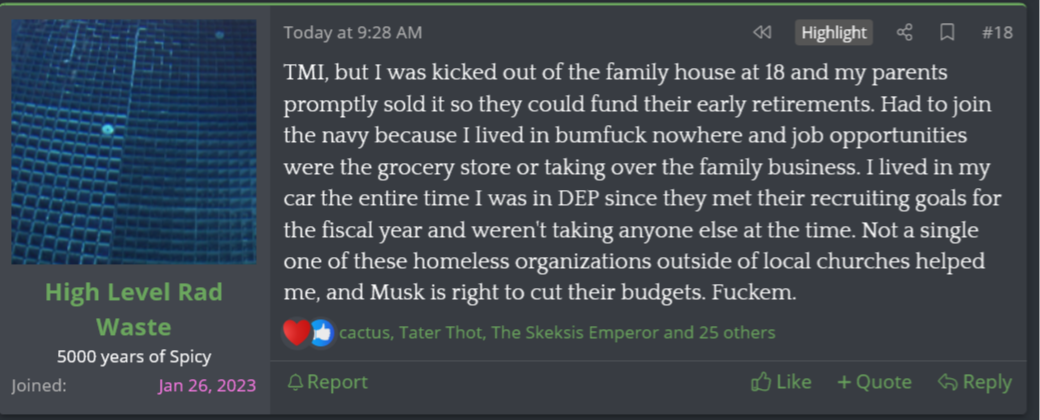Open Tater Thot's profile link
The width and height of the screenshot is (1040, 420).
pyautogui.click(x=439, y=332)
